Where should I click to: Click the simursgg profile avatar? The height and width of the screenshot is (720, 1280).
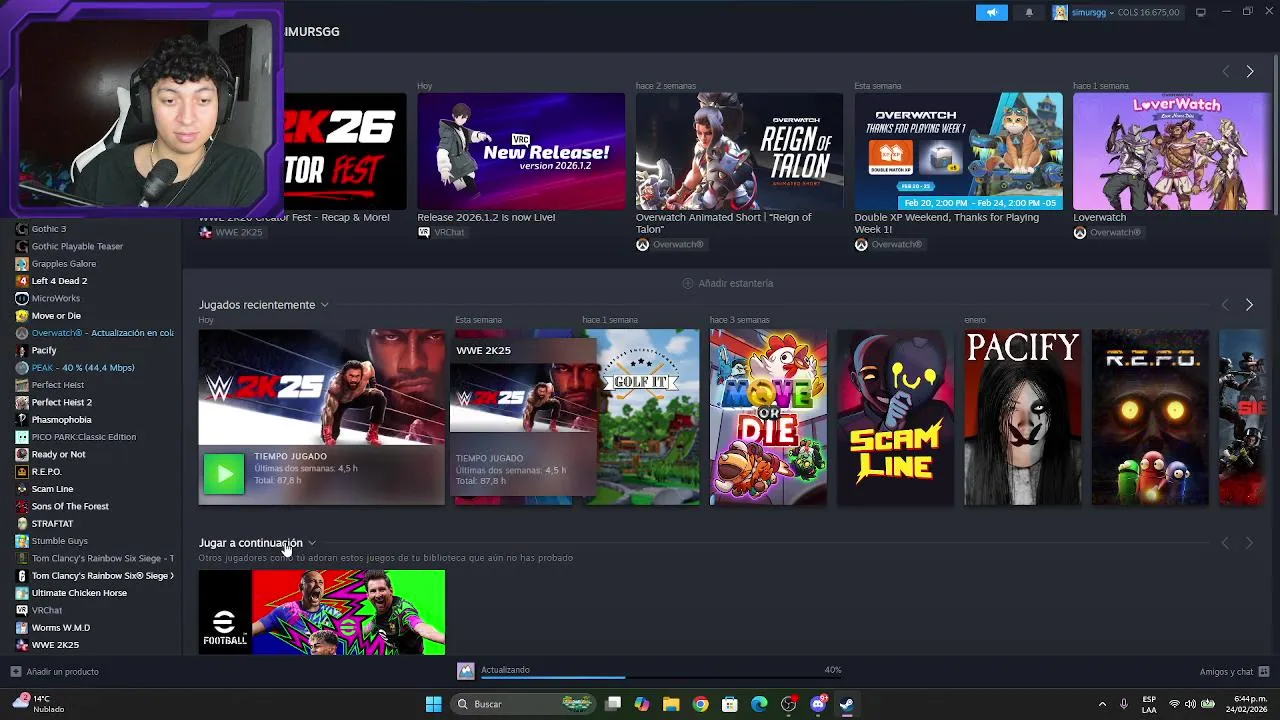(x=1060, y=12)
